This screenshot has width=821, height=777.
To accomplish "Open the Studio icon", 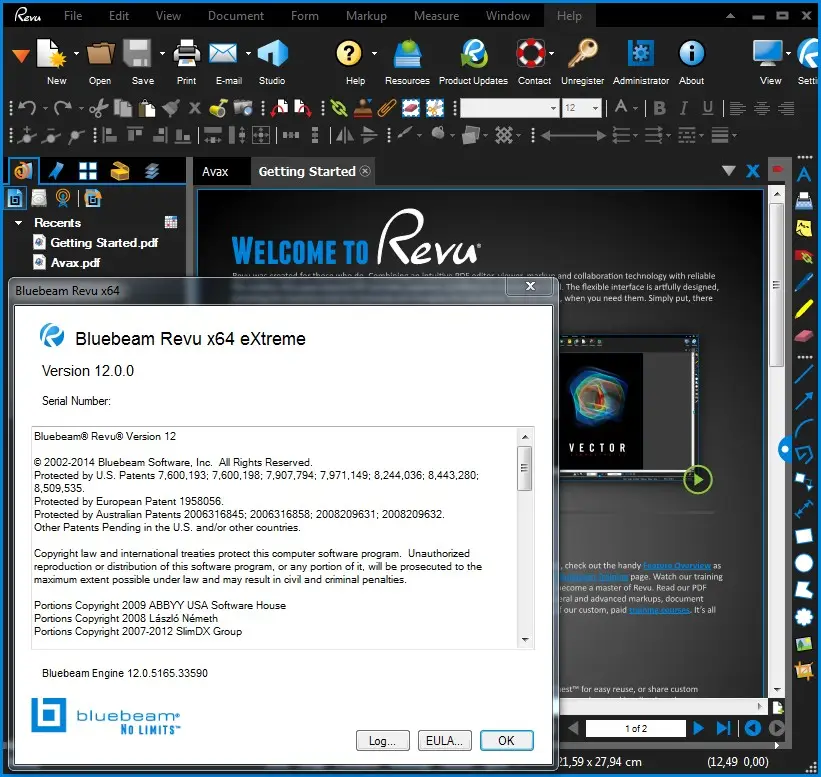I will tap(272, 53).
